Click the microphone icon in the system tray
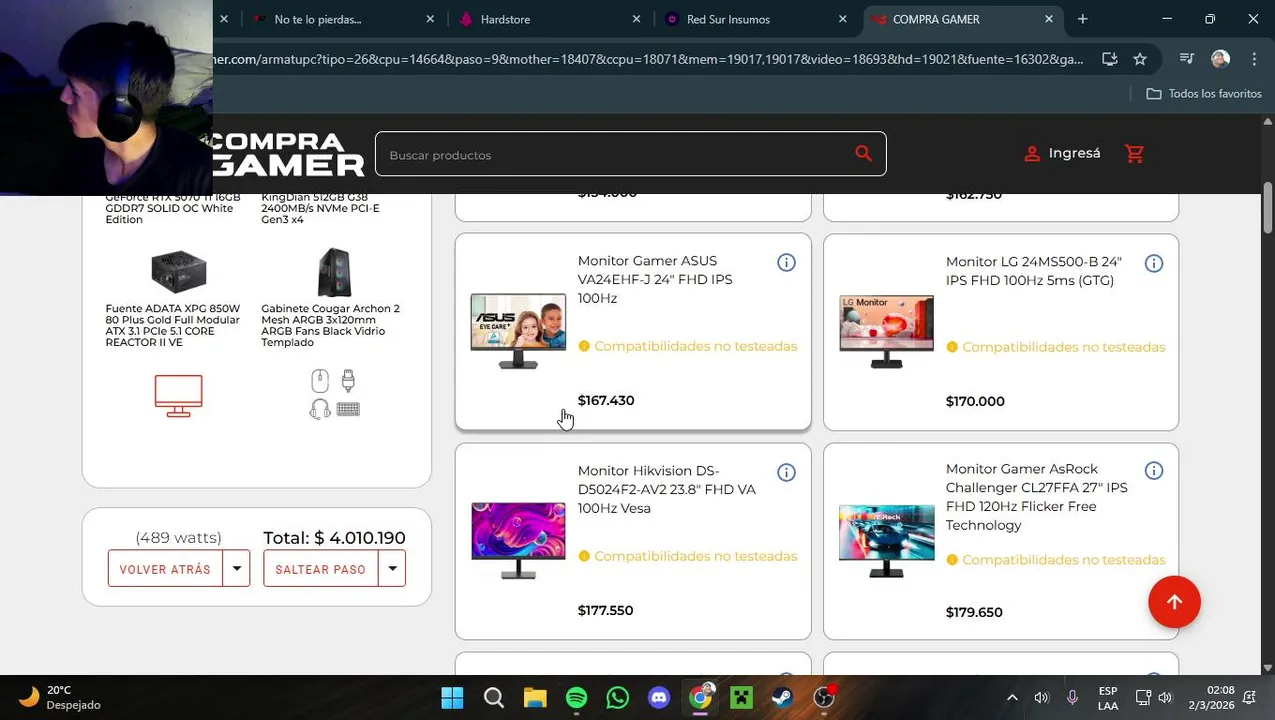Image resolution: width=1275 pixels, height=720 pixels. 1072,697
